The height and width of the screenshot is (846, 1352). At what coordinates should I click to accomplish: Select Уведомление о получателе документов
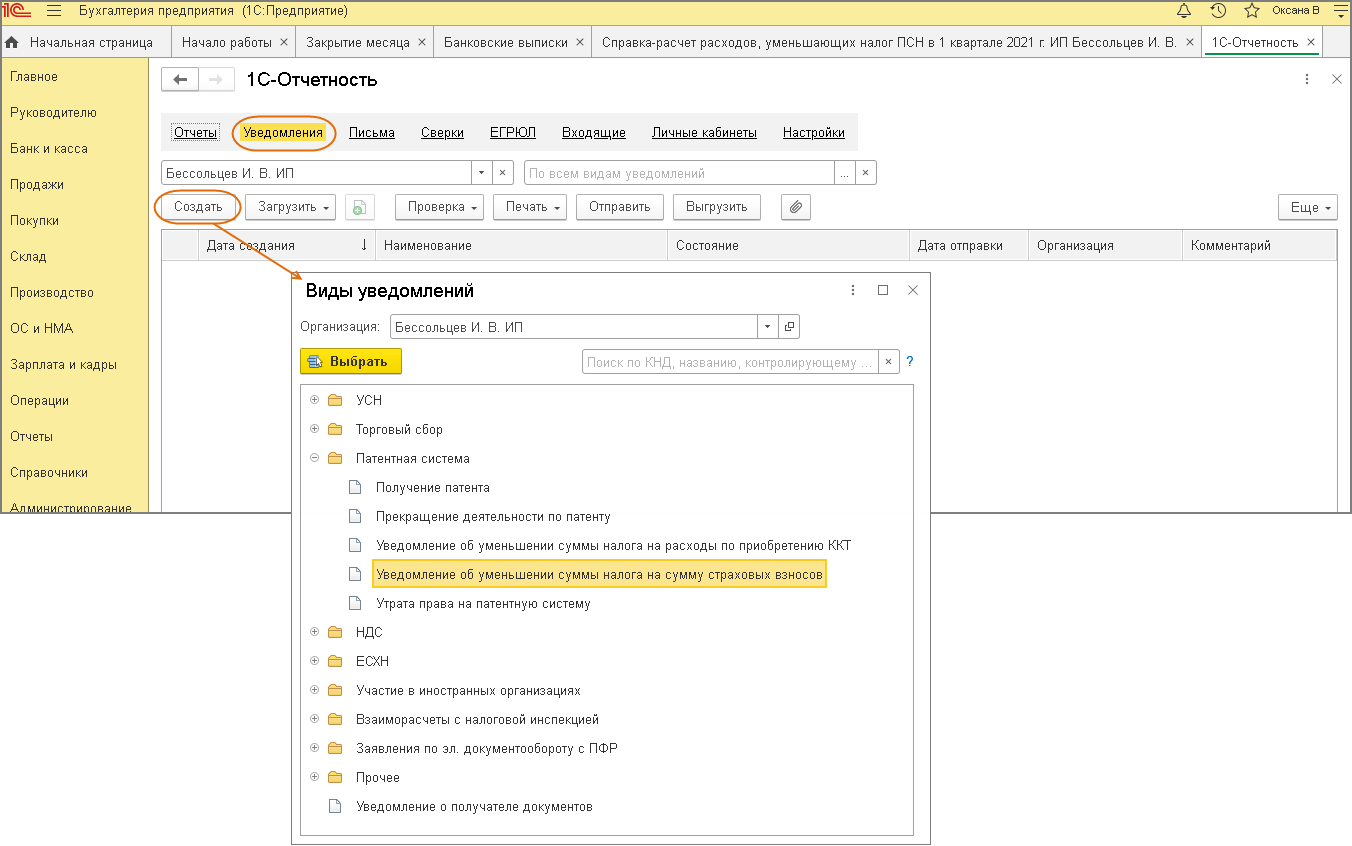pyautogui.click(x=474, y=806)
